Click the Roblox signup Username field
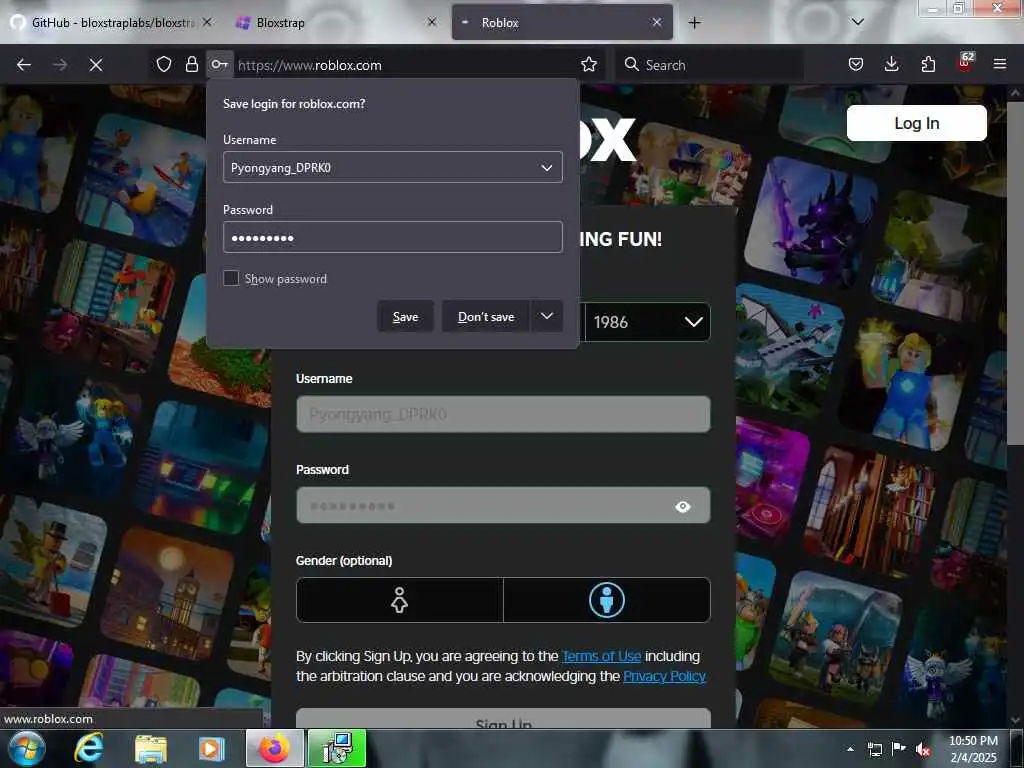1024x768 pixels. [503, 414]
